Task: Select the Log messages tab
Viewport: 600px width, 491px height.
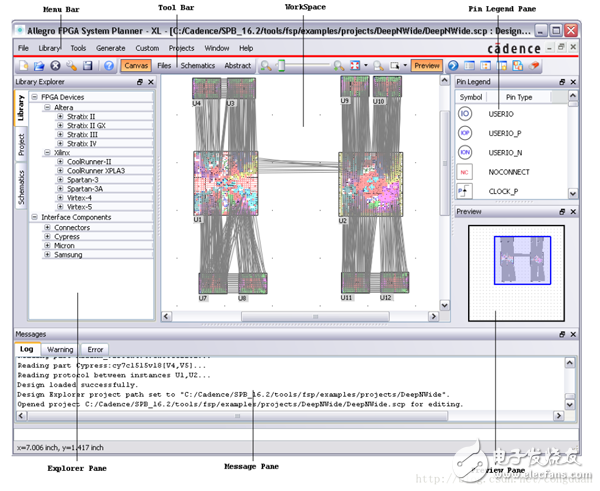Action: pyautogui.click(x=27, y=349)
